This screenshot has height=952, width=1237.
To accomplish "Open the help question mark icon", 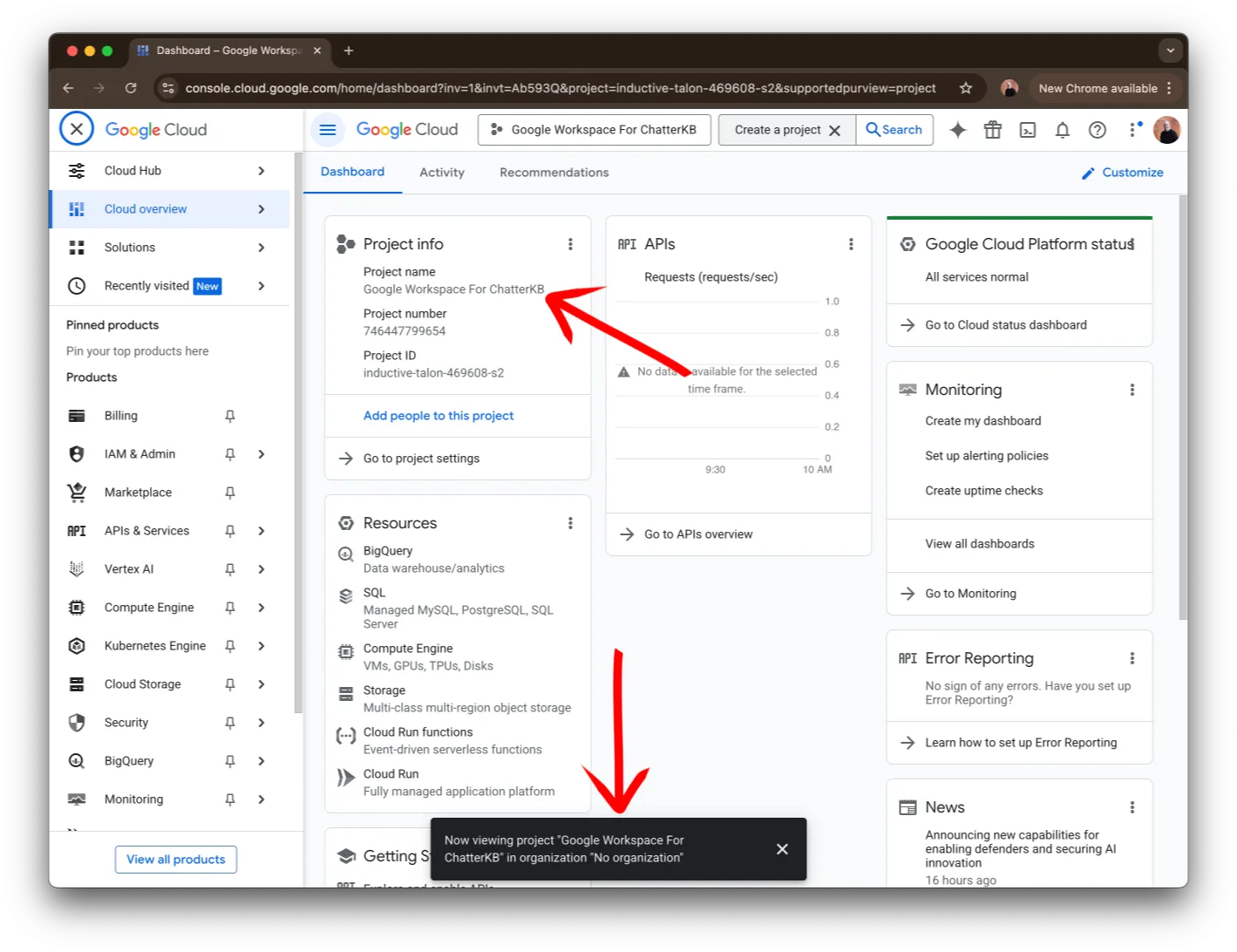I will pos(1098,130).
